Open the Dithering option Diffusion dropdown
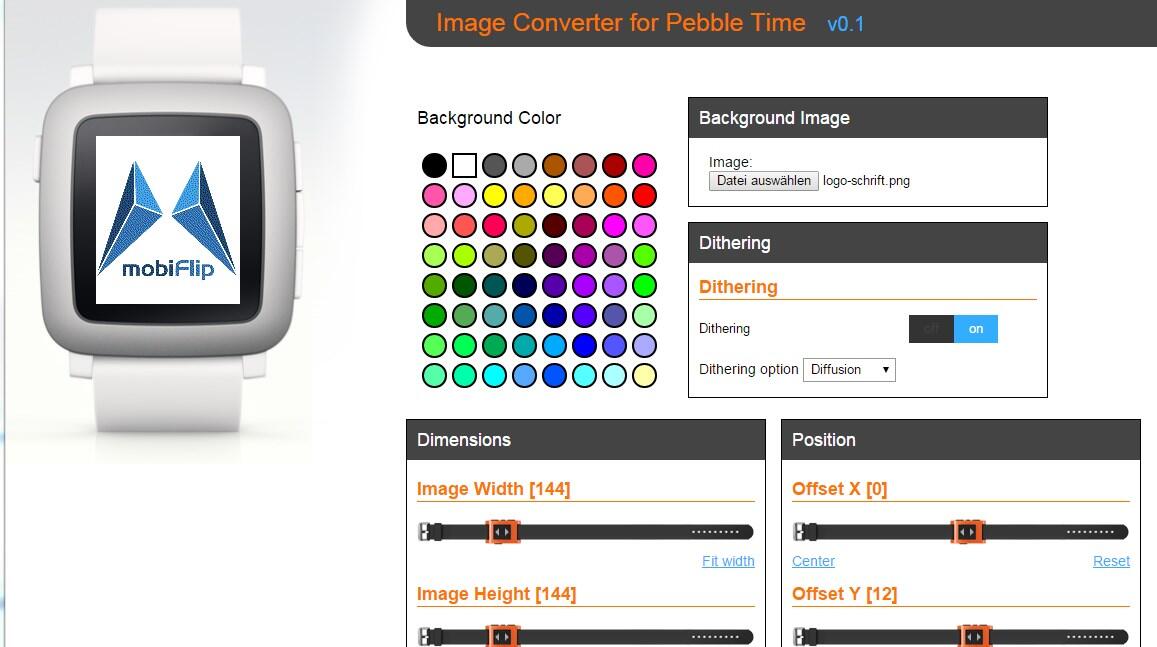 coord(849,370)
